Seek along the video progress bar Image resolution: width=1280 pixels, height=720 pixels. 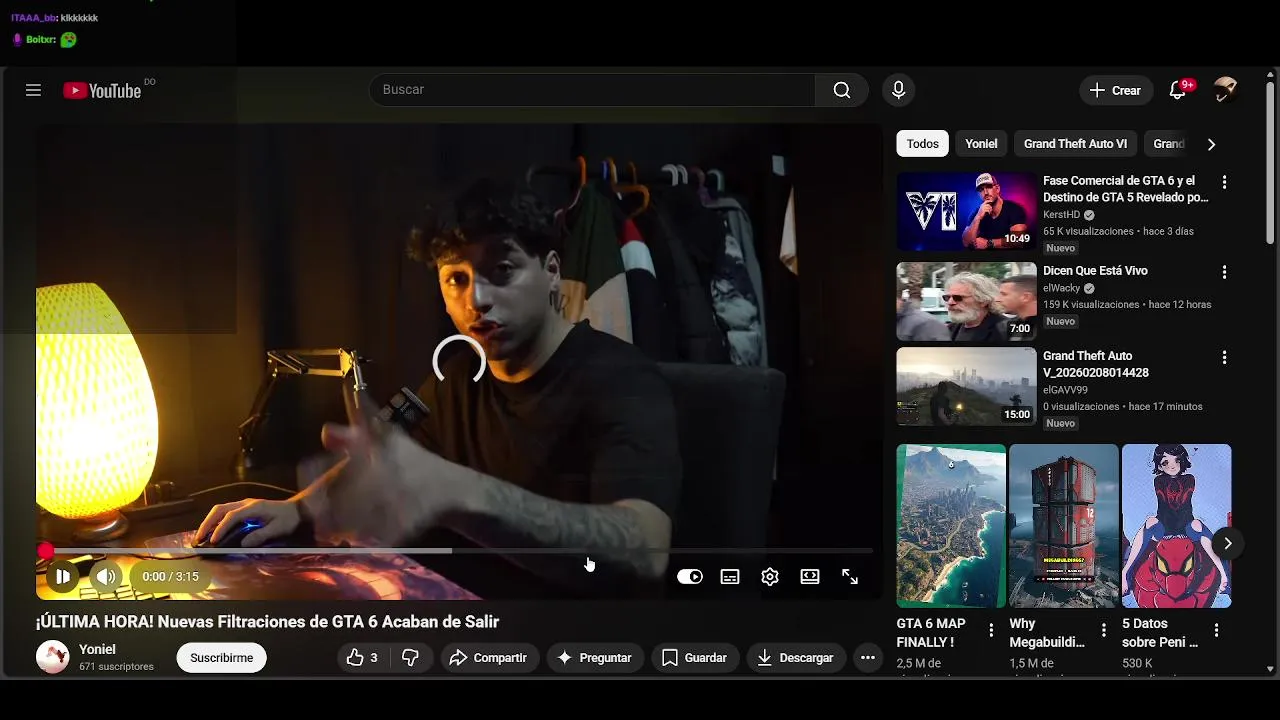(459, 551)
